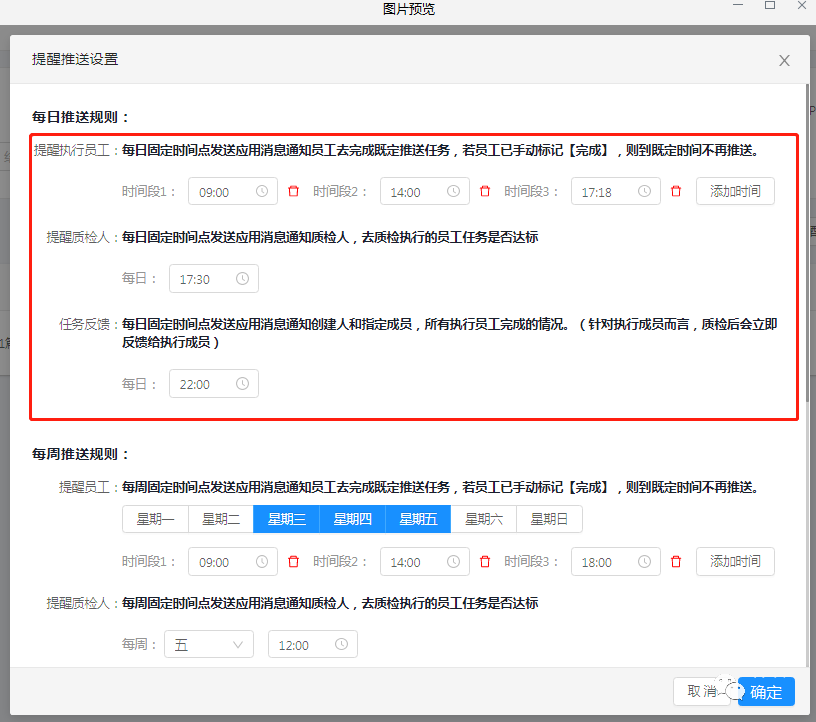Viewport: 816px width, 722px height.
Task: Delete weekly 时间段1 with trash icon
Action: coord(294,561)
